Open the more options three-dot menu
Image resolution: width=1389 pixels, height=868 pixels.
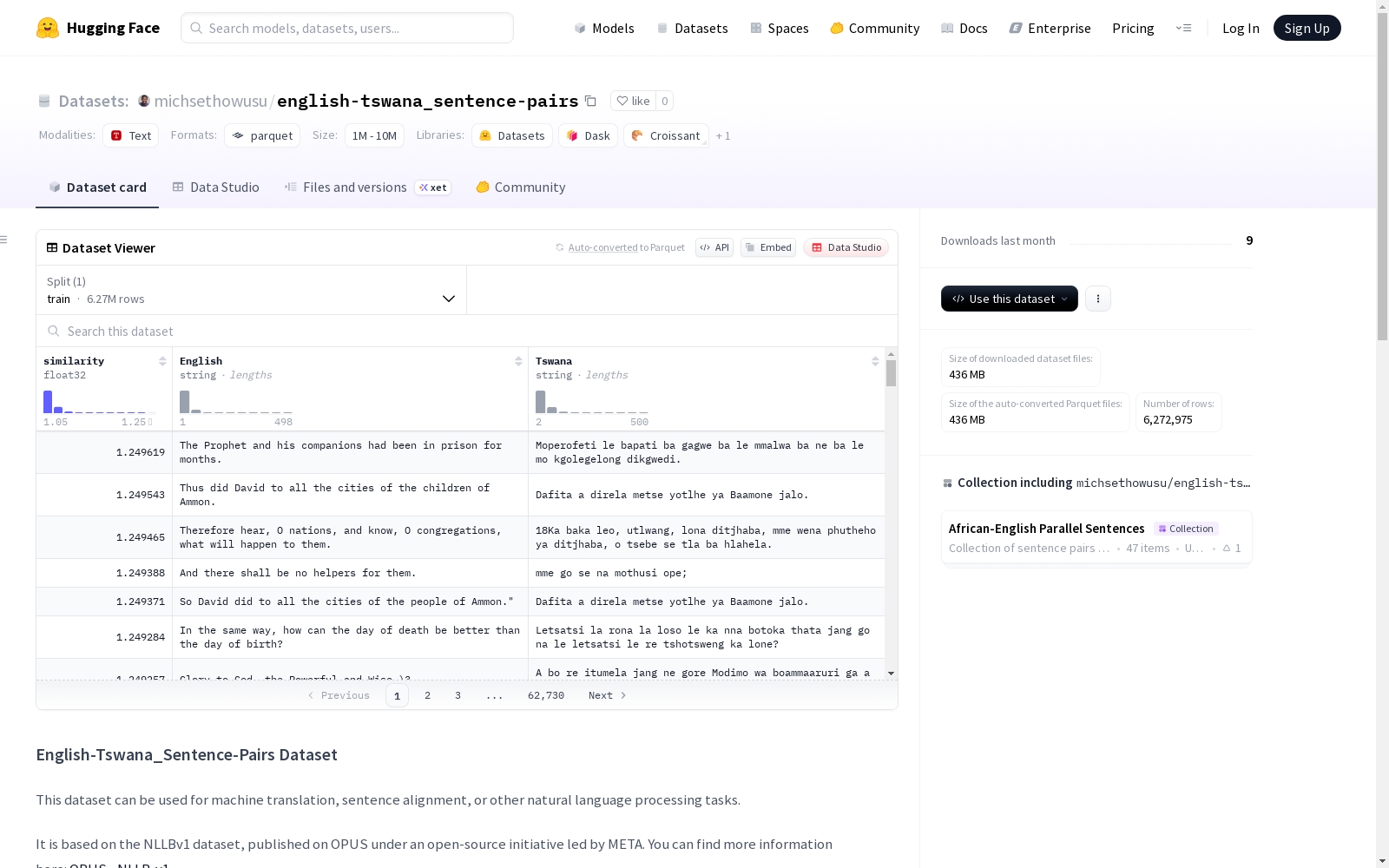click(1097, 299)
